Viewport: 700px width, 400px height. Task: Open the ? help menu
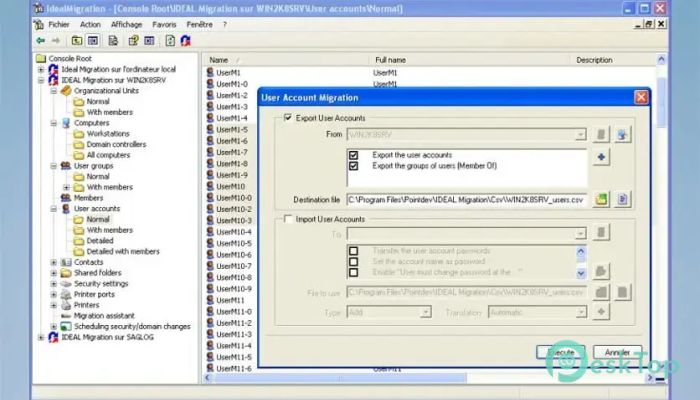(225, 25)
